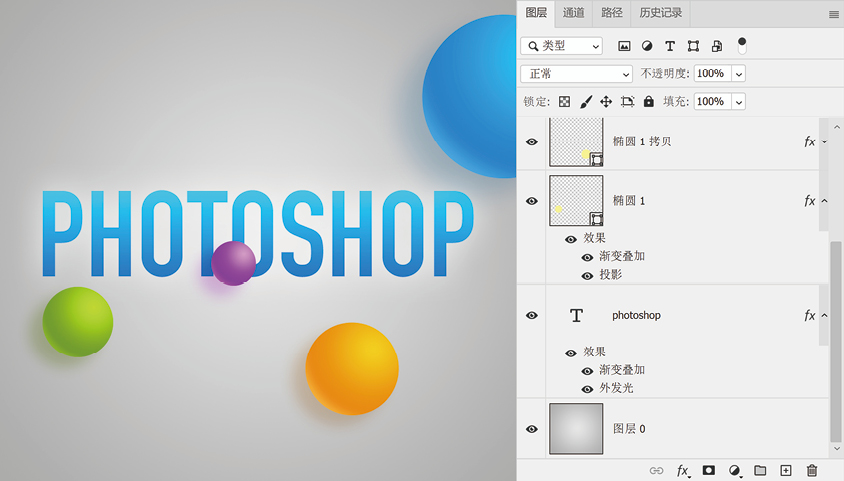Hide the photoshop text layer

(x=532, y=315)
